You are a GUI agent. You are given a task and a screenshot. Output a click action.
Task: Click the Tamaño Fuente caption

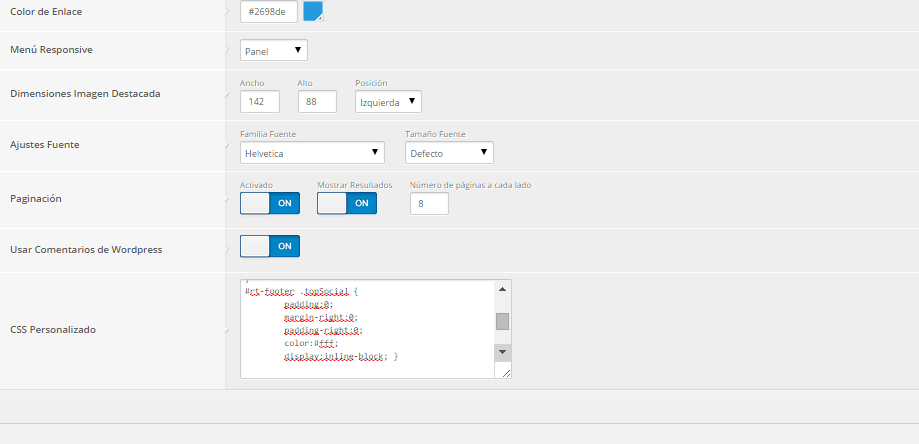pyautogui.click(x=435, y=134)
